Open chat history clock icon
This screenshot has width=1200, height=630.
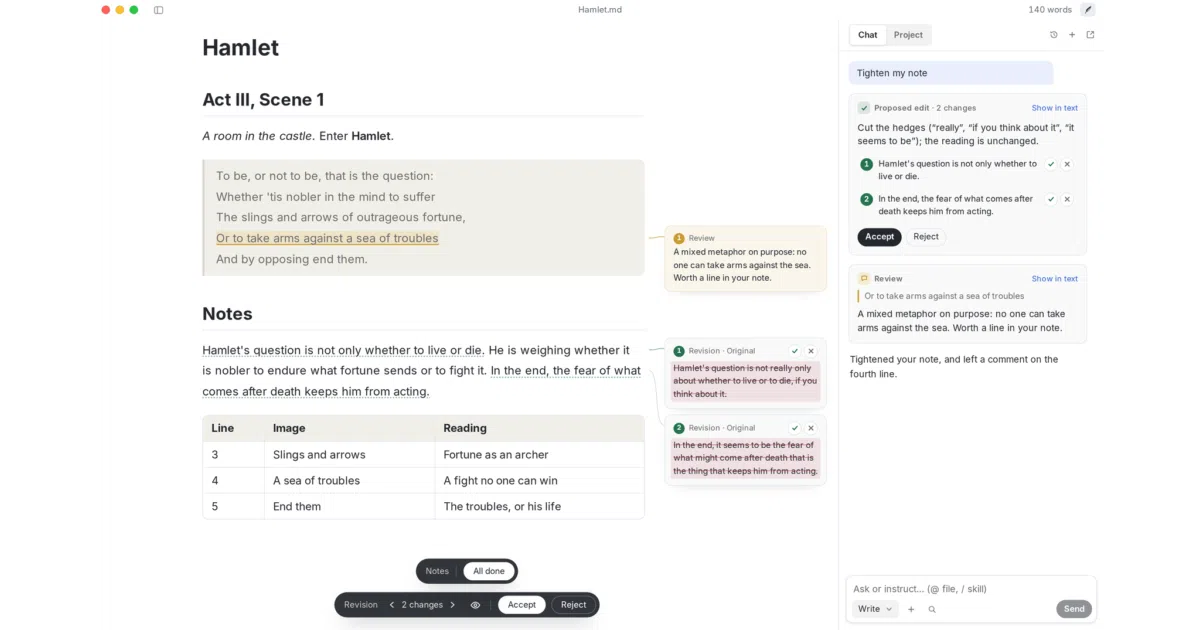tap(1053, 35)
